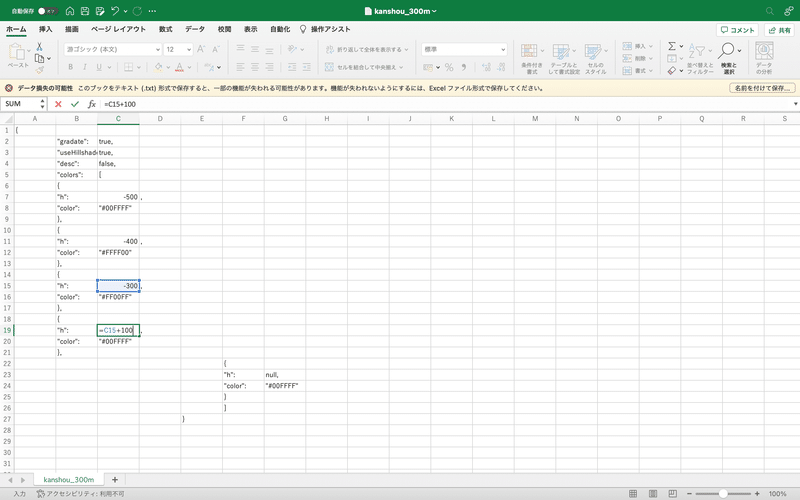Click the Undo arrow icon
The width and height of the screenshot is (800, 500).
tap(115, 11)
